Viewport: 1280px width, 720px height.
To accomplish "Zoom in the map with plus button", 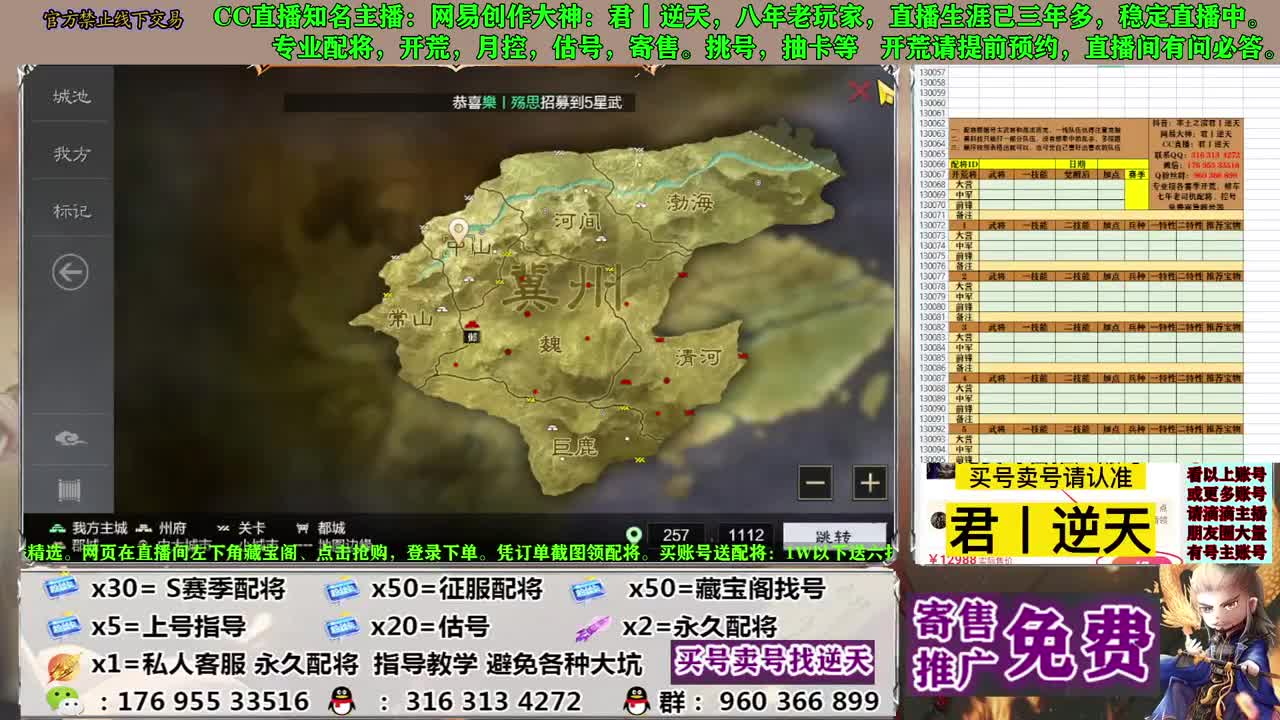I will coord(869,483).
